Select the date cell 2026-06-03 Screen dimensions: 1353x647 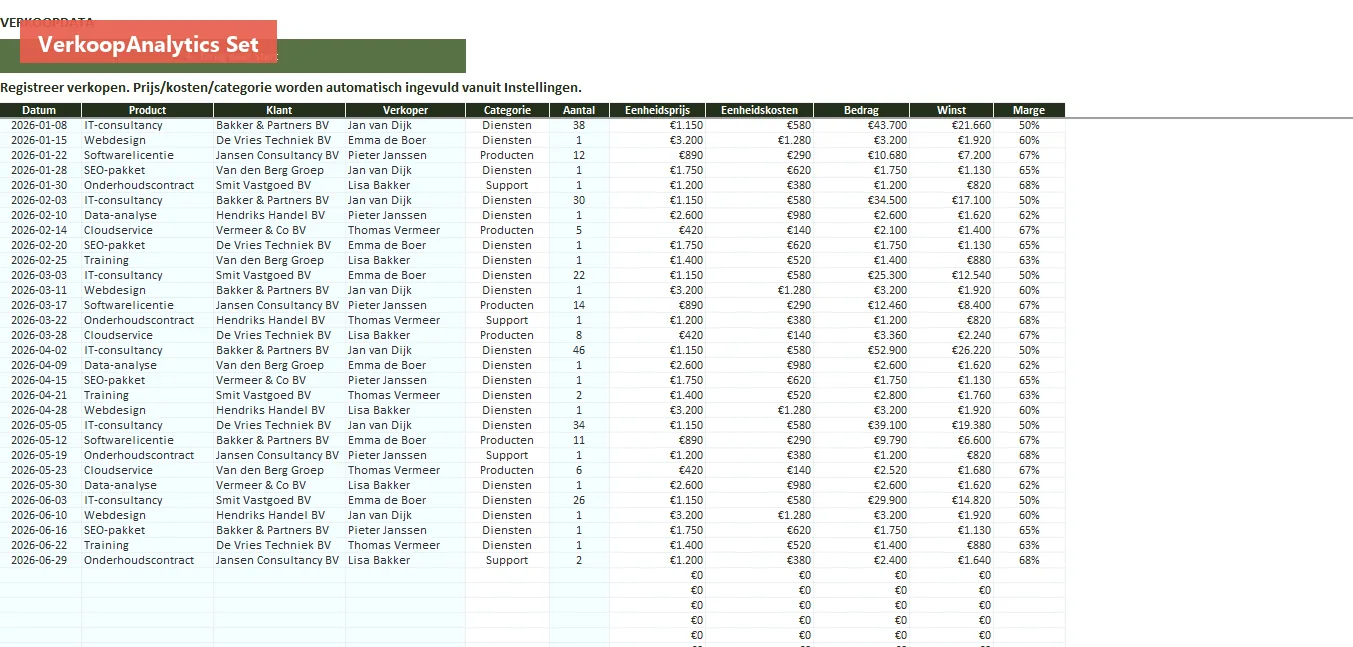tap(39, 500)
